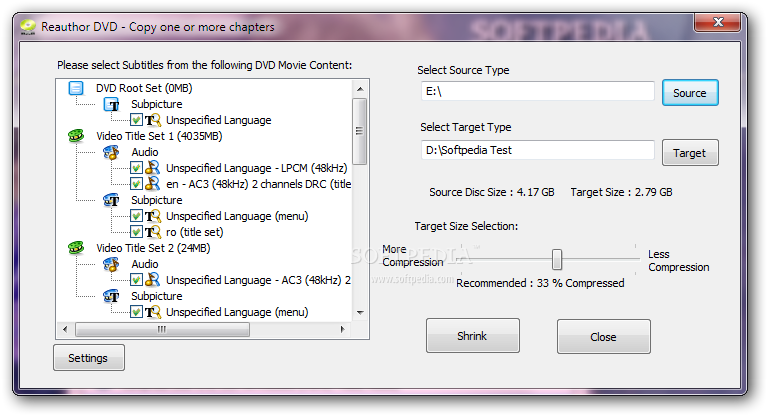Click the Target button
Viewport: 768px width, 416px height.
coord(690,153)
